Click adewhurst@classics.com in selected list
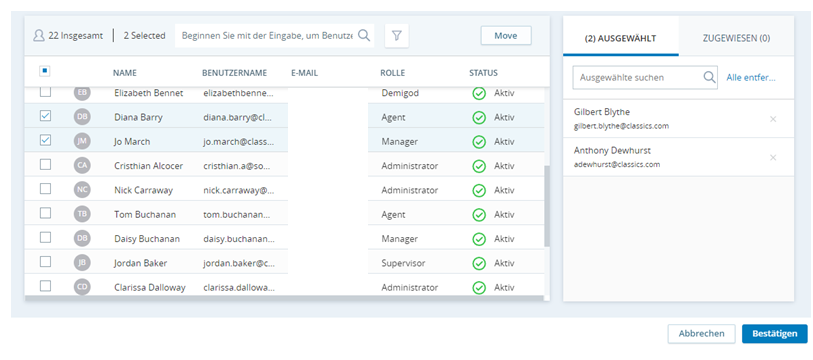 [x=617, y=164]
